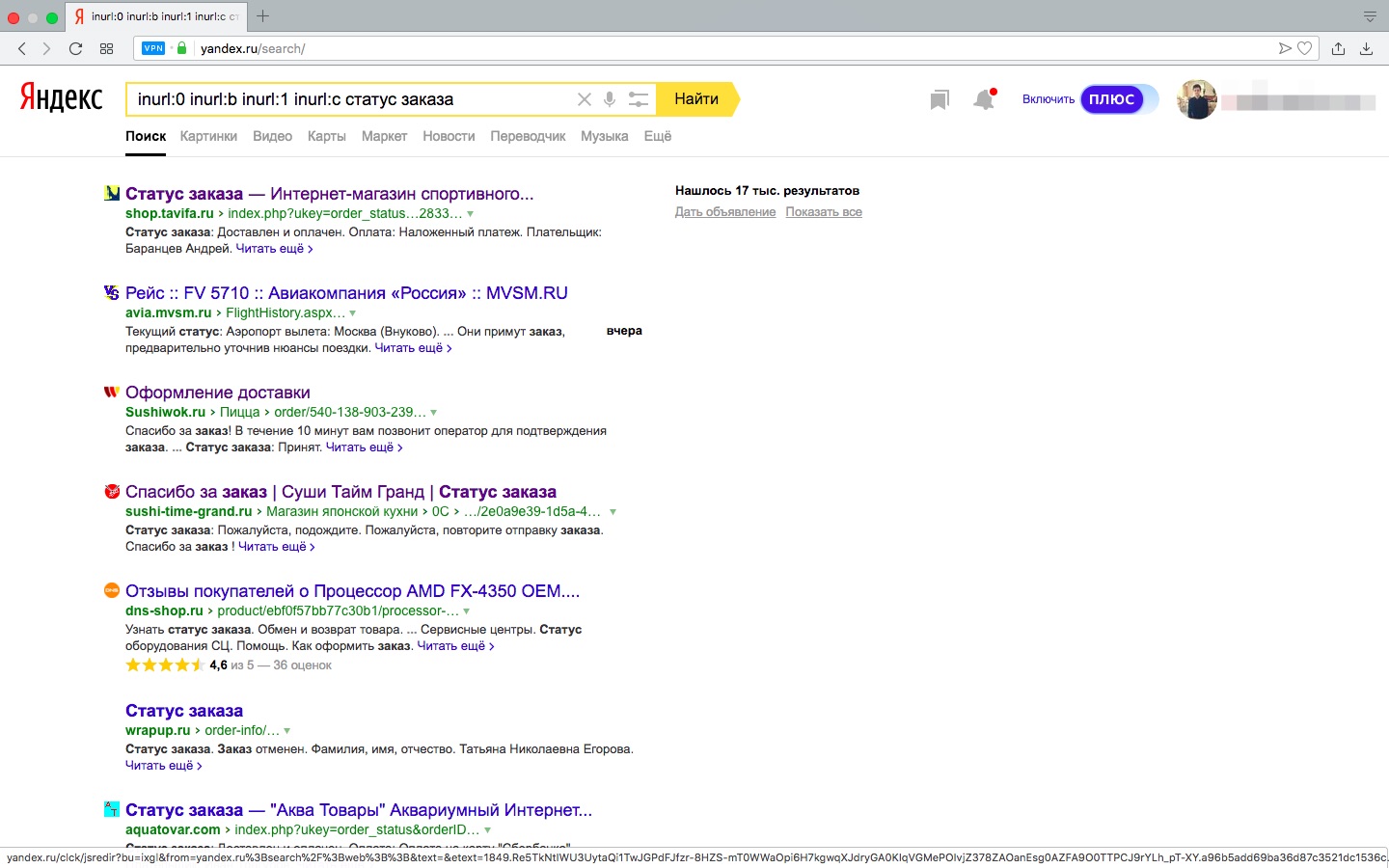Open the user profile avatar

pyautogui.click(x=1197, y=99)
